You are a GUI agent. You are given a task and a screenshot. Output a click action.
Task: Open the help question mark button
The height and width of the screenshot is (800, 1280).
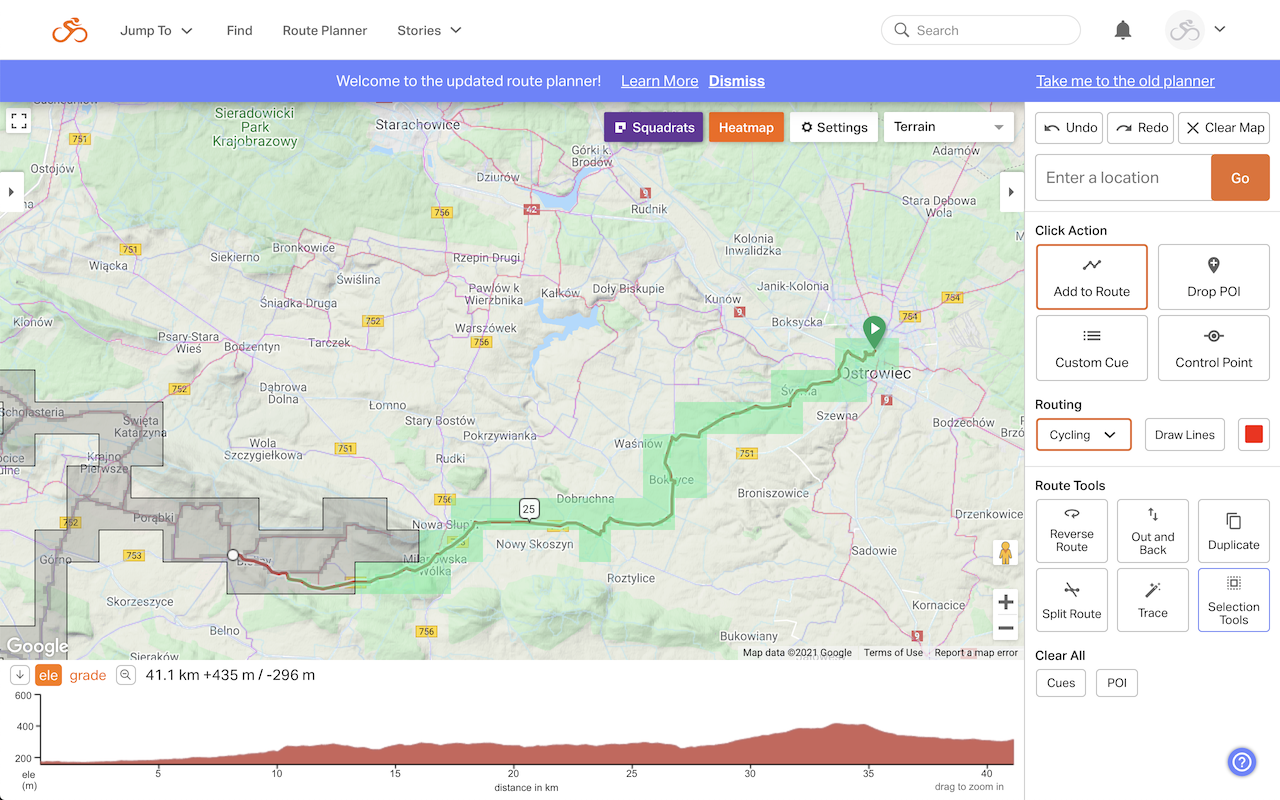pos(1242,762)
